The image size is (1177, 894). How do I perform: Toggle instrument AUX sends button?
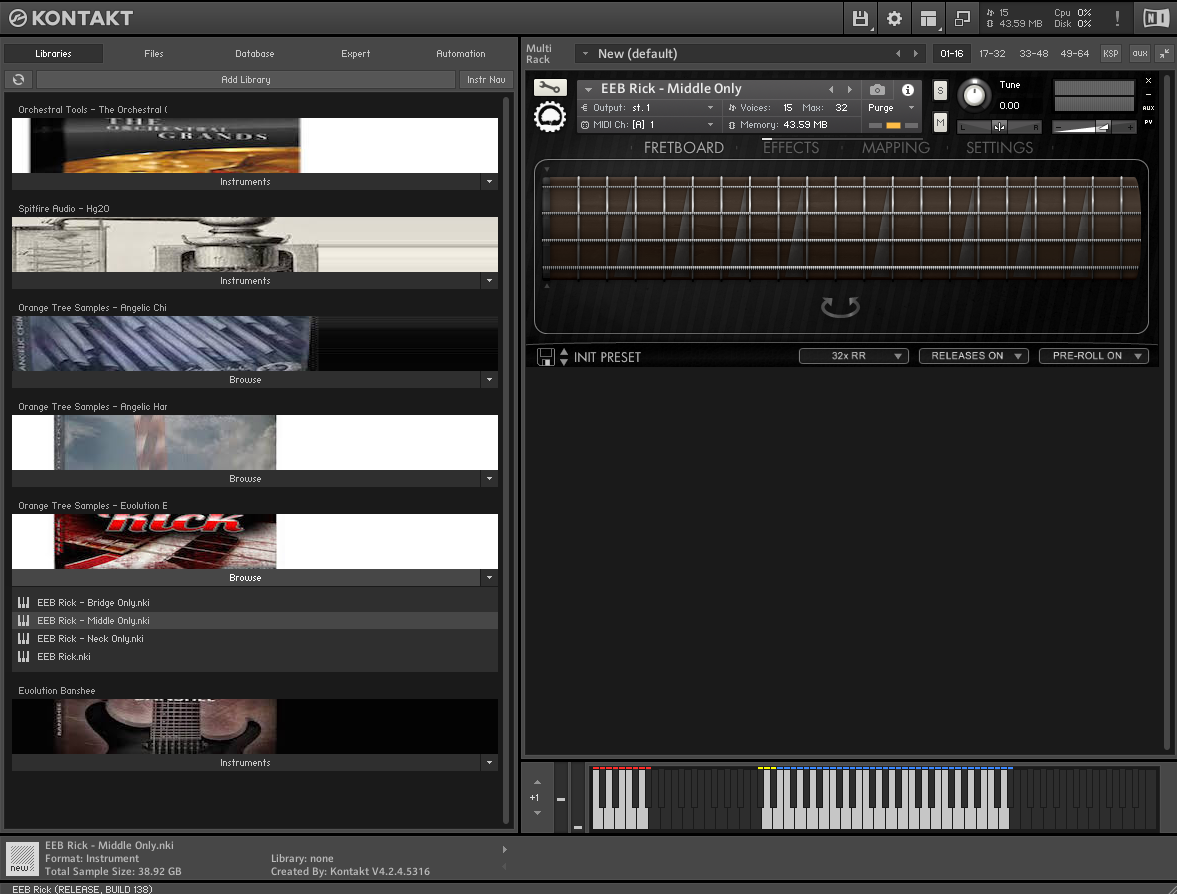(1148, 108)
